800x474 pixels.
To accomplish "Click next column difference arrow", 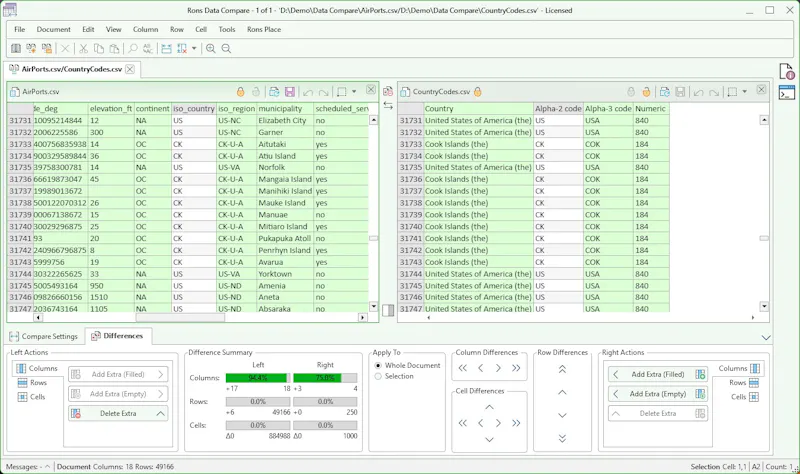I will tap(498, 368).
